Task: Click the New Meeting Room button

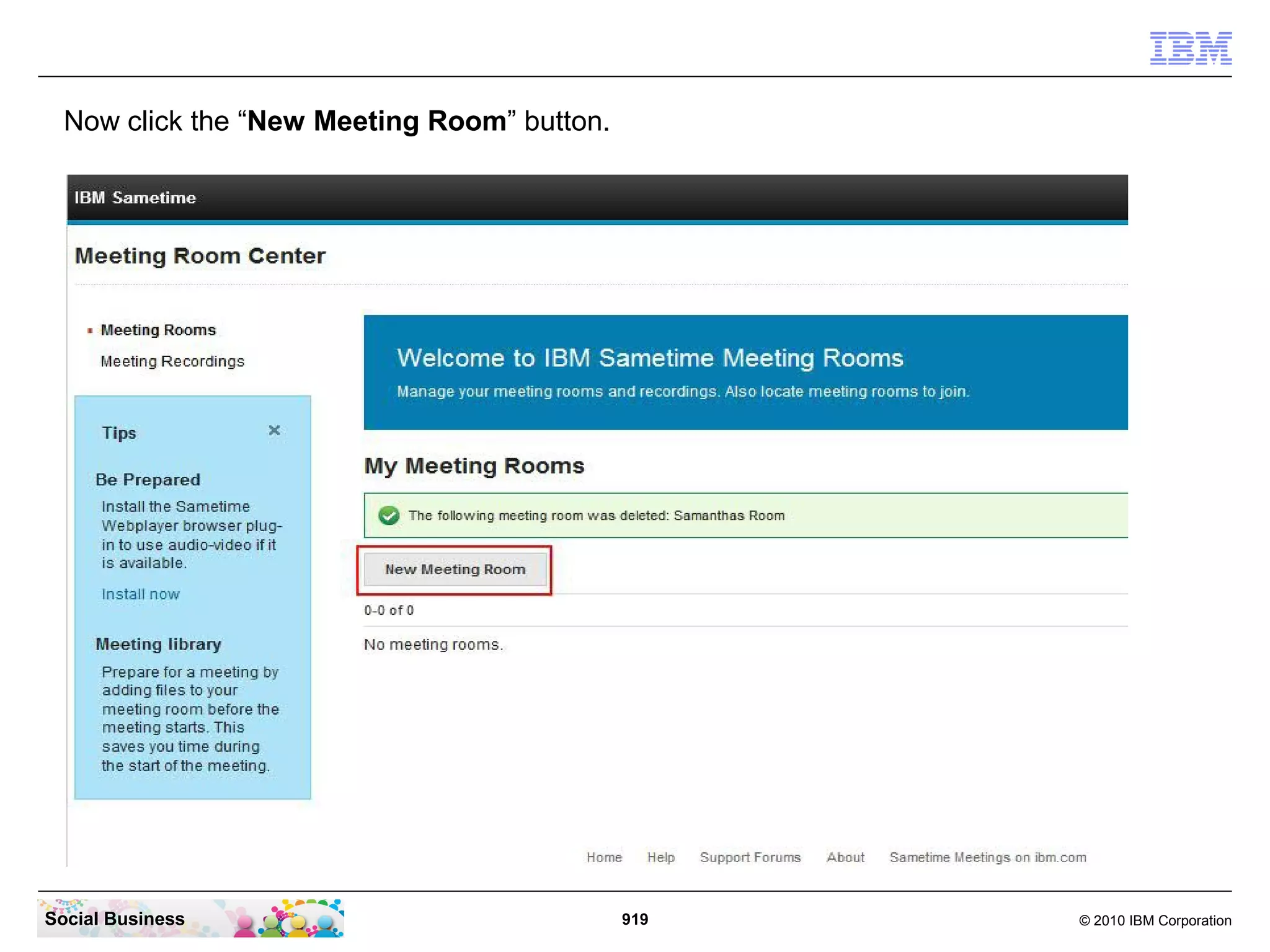Action: pyautogui.click(x=455, y=570)
